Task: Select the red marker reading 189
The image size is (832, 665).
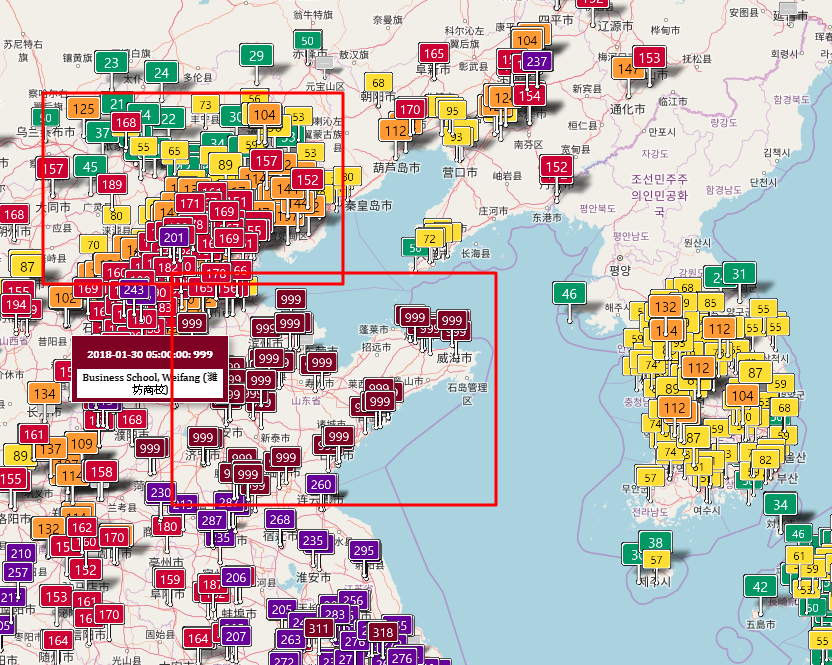Action: tap(111, 184)
